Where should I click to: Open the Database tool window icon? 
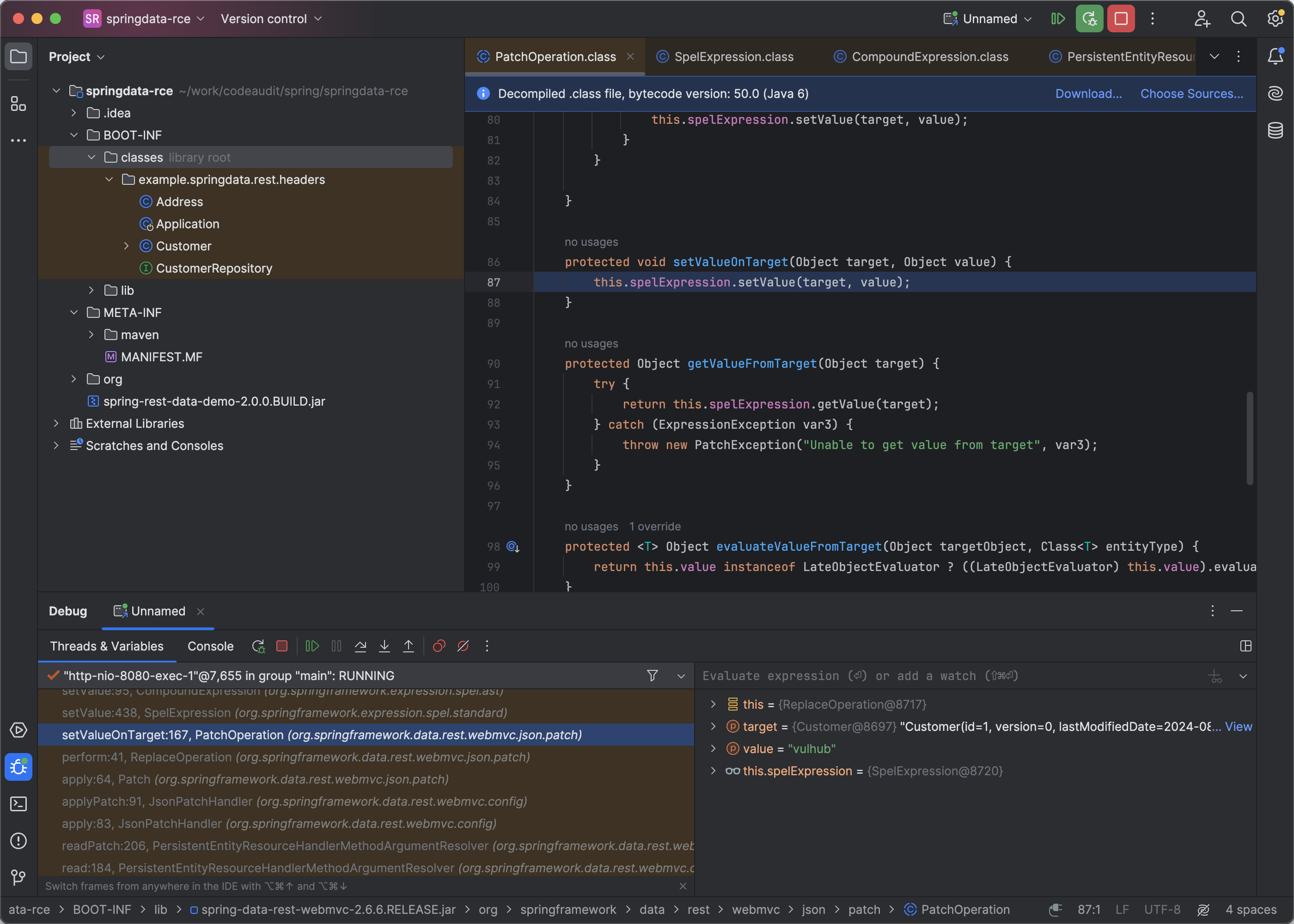(1275, 130)
